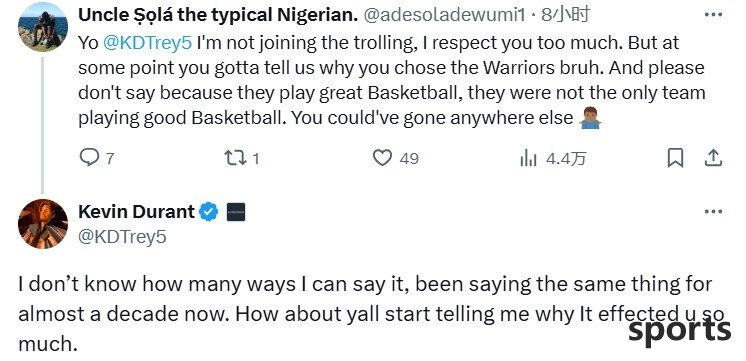
Task: Open Uncle Ṣọlá's display name profile link
Action: [x=218, y=15]
